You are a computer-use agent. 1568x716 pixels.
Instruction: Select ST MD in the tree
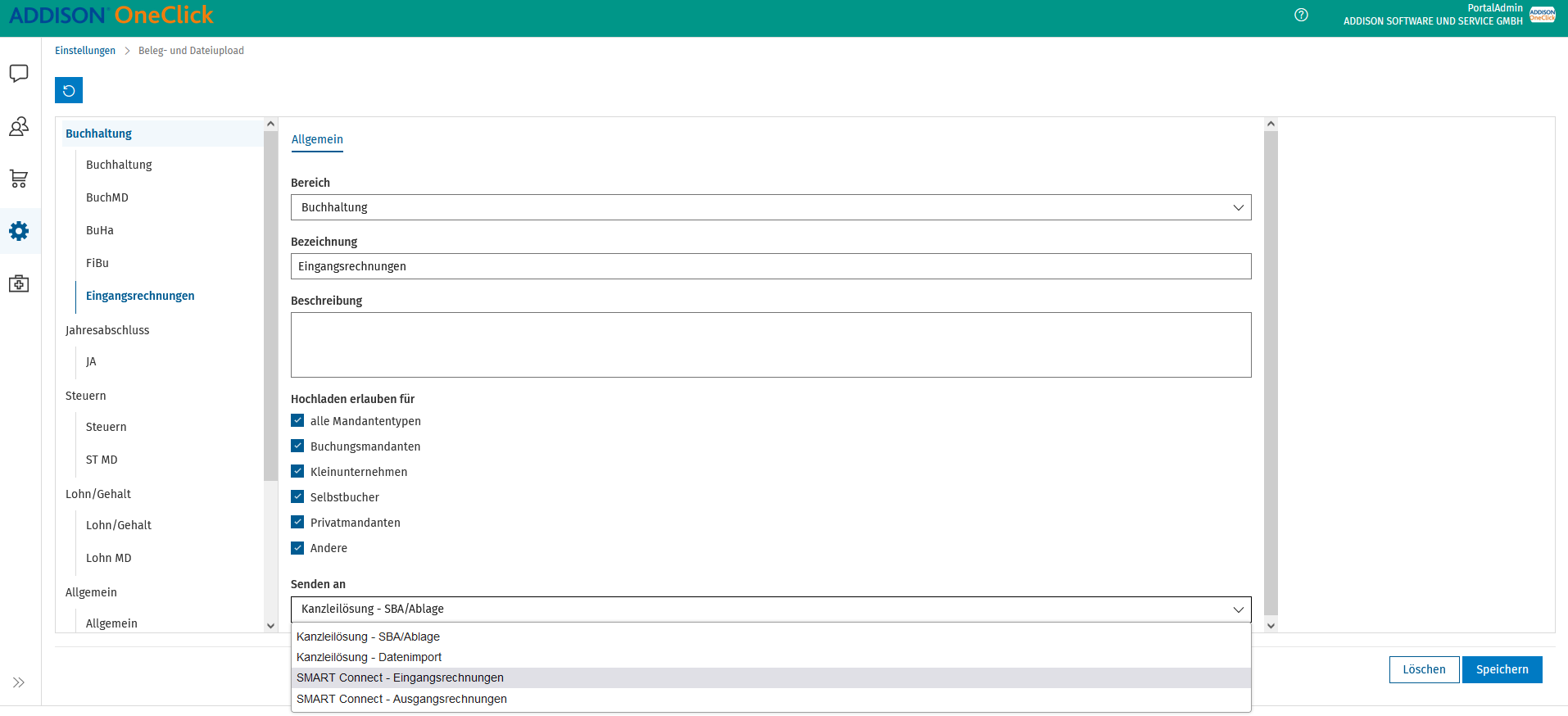[102, 460]
